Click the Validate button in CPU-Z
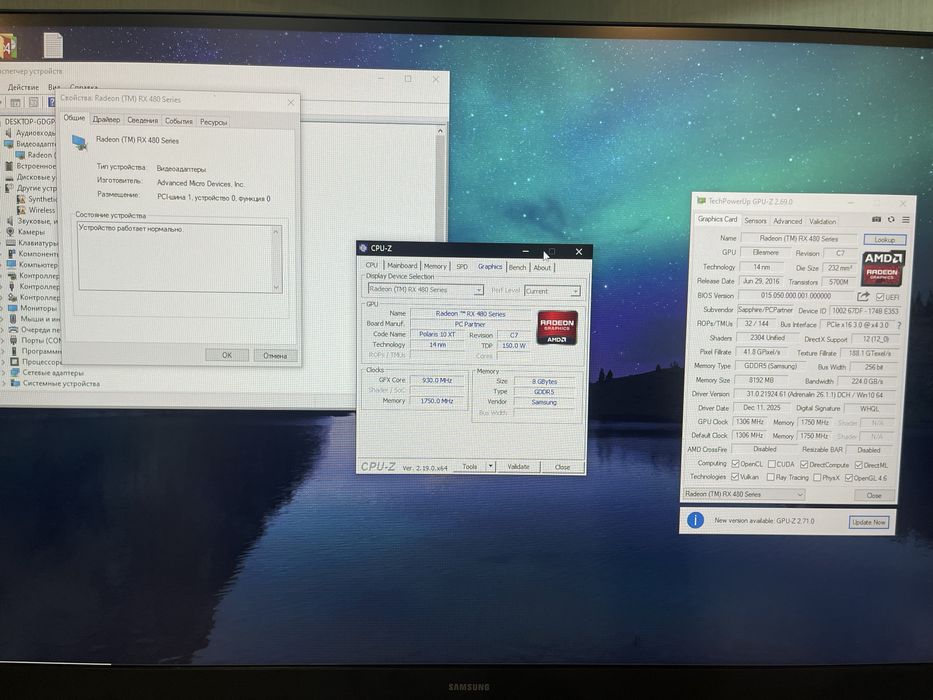 point(518,467)
